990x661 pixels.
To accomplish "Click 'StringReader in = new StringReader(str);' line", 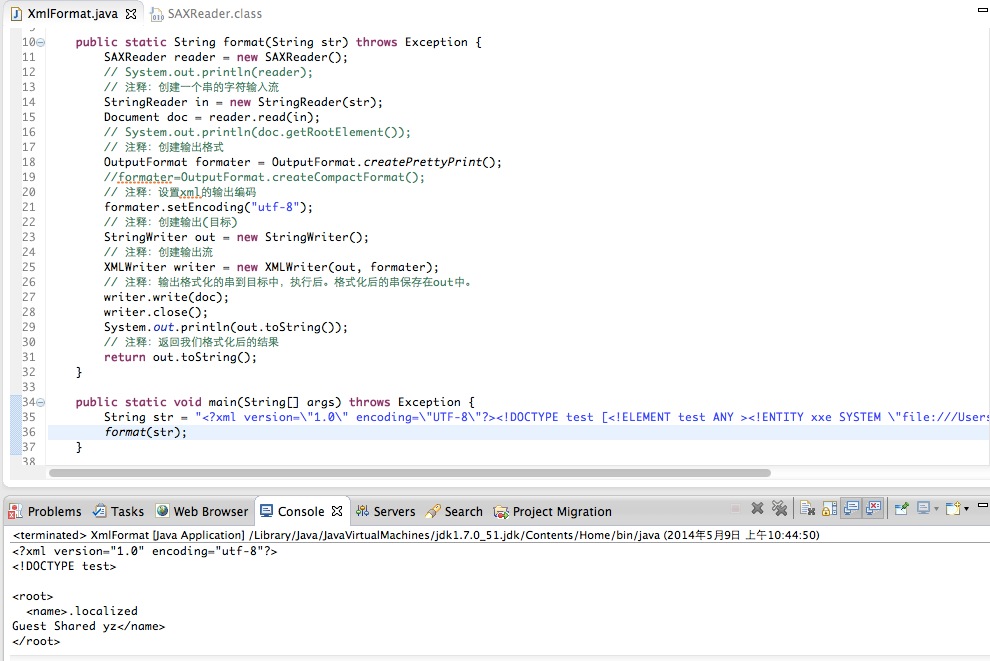I will [243, 102].
